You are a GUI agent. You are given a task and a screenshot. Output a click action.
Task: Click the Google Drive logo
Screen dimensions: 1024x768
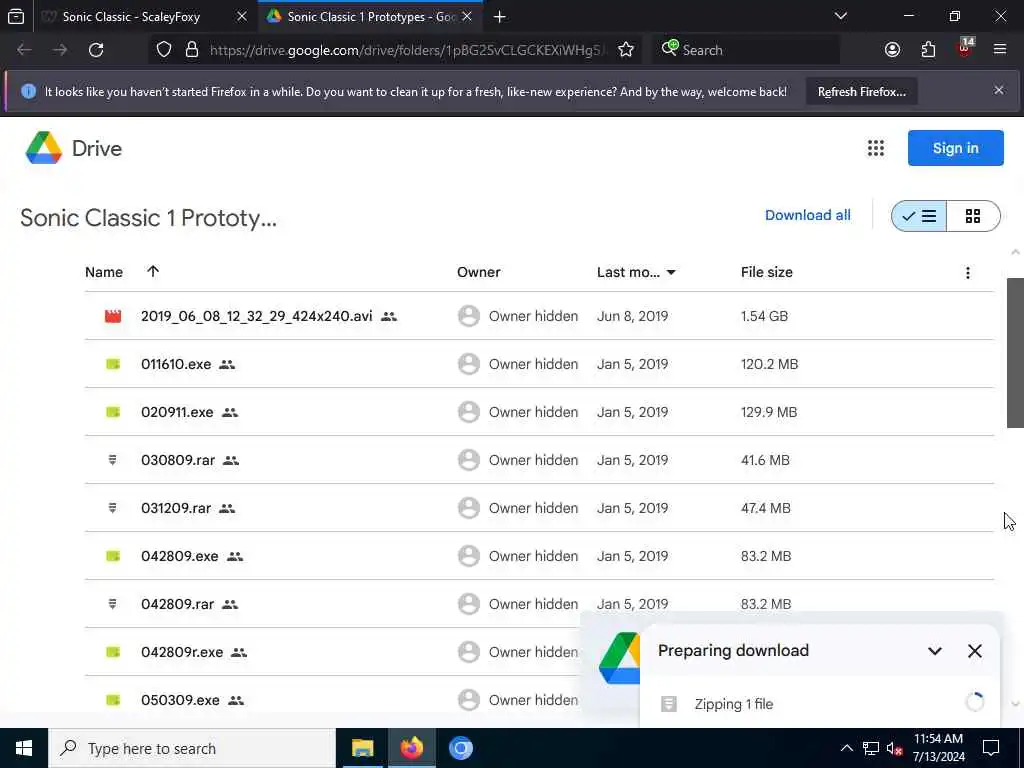44,148
